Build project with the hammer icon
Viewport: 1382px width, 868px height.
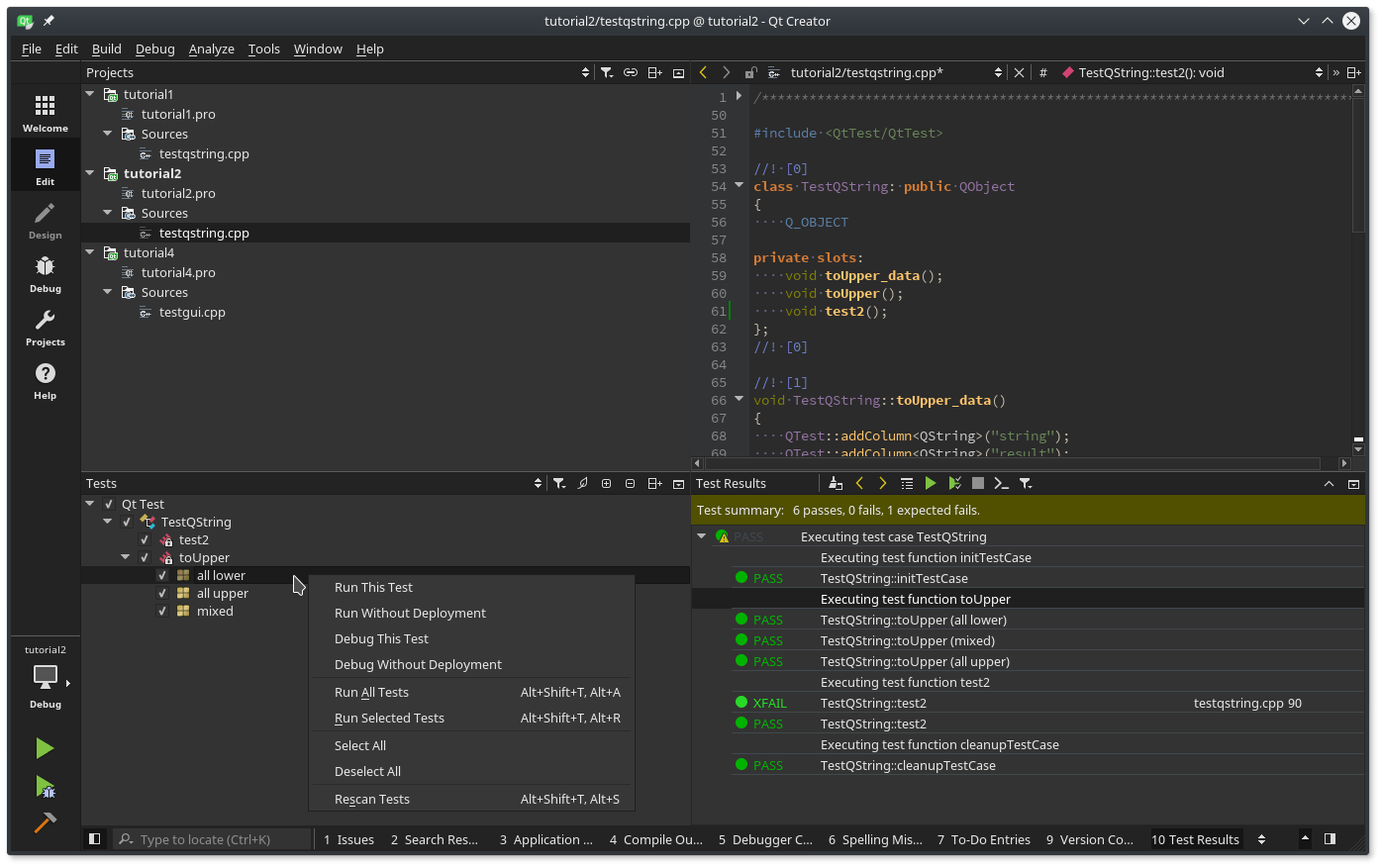(45, 822)
